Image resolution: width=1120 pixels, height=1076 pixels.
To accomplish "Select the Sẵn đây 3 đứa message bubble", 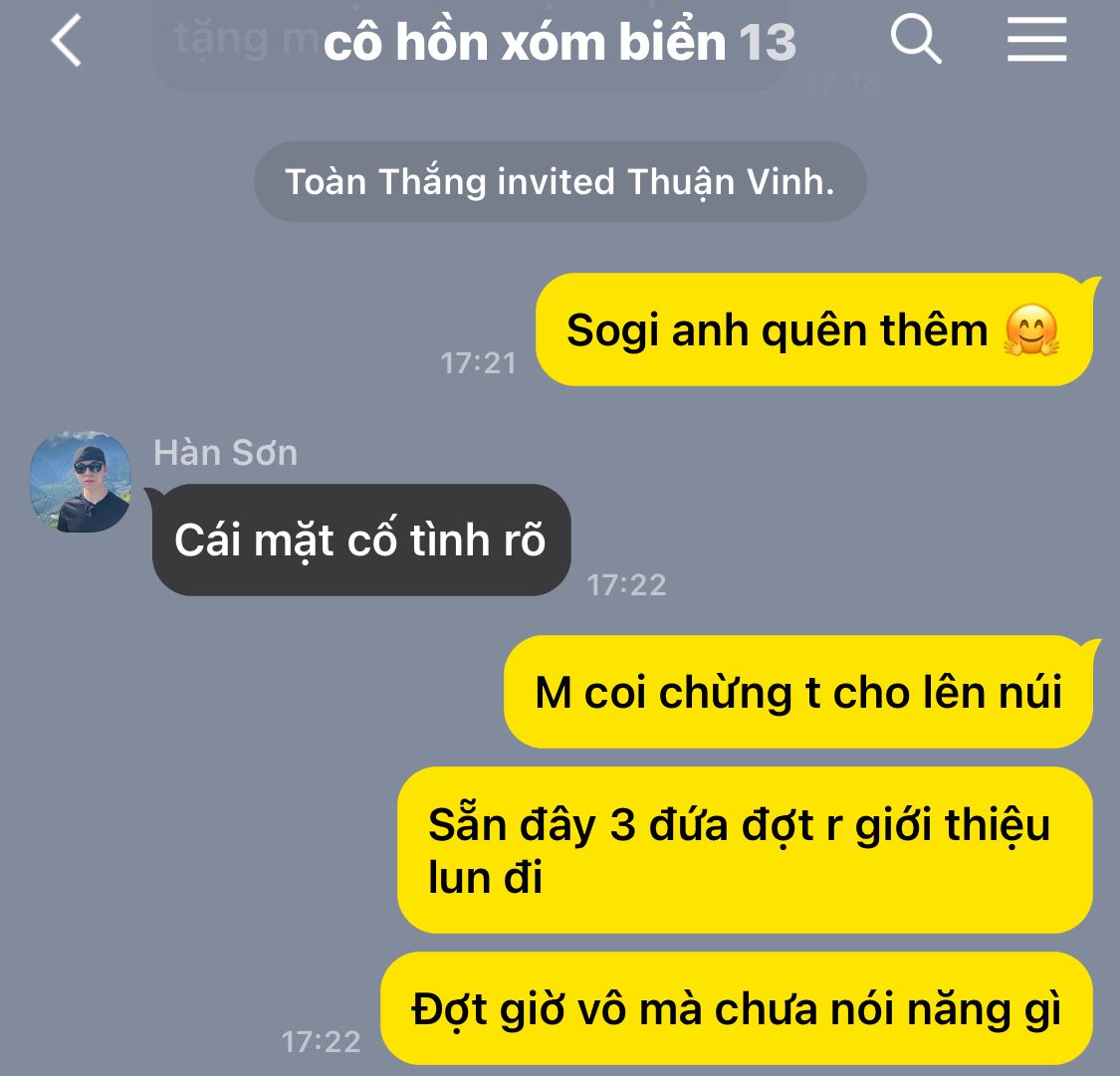I will pos(745,850).
